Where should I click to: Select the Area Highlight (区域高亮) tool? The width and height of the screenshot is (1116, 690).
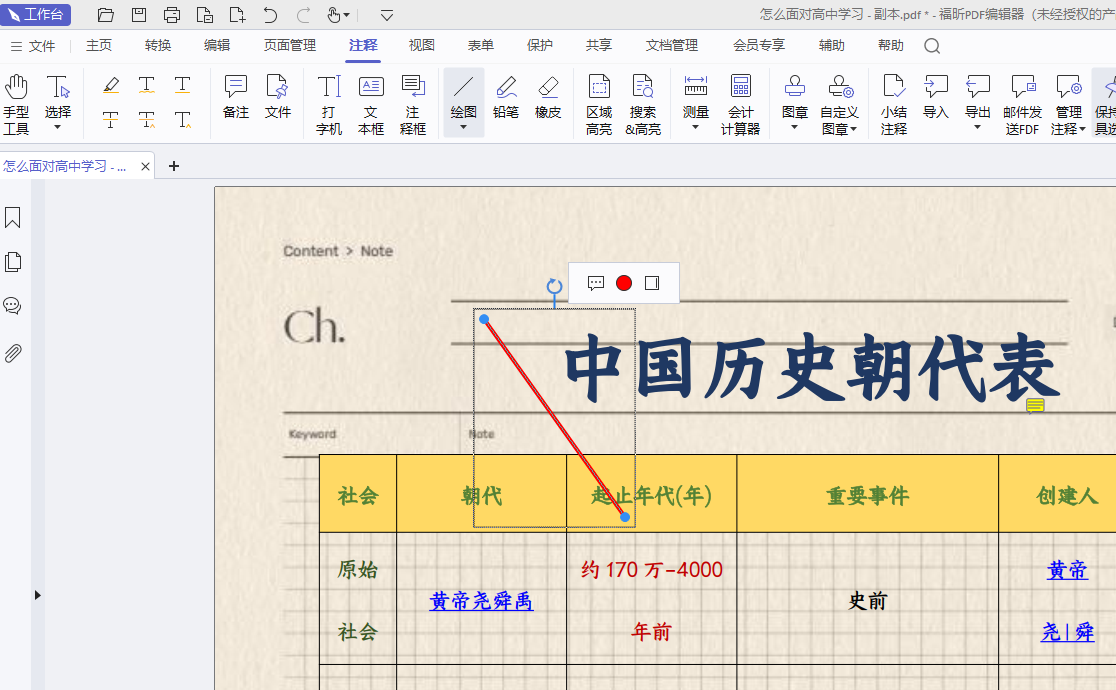[x=599, y=102]
